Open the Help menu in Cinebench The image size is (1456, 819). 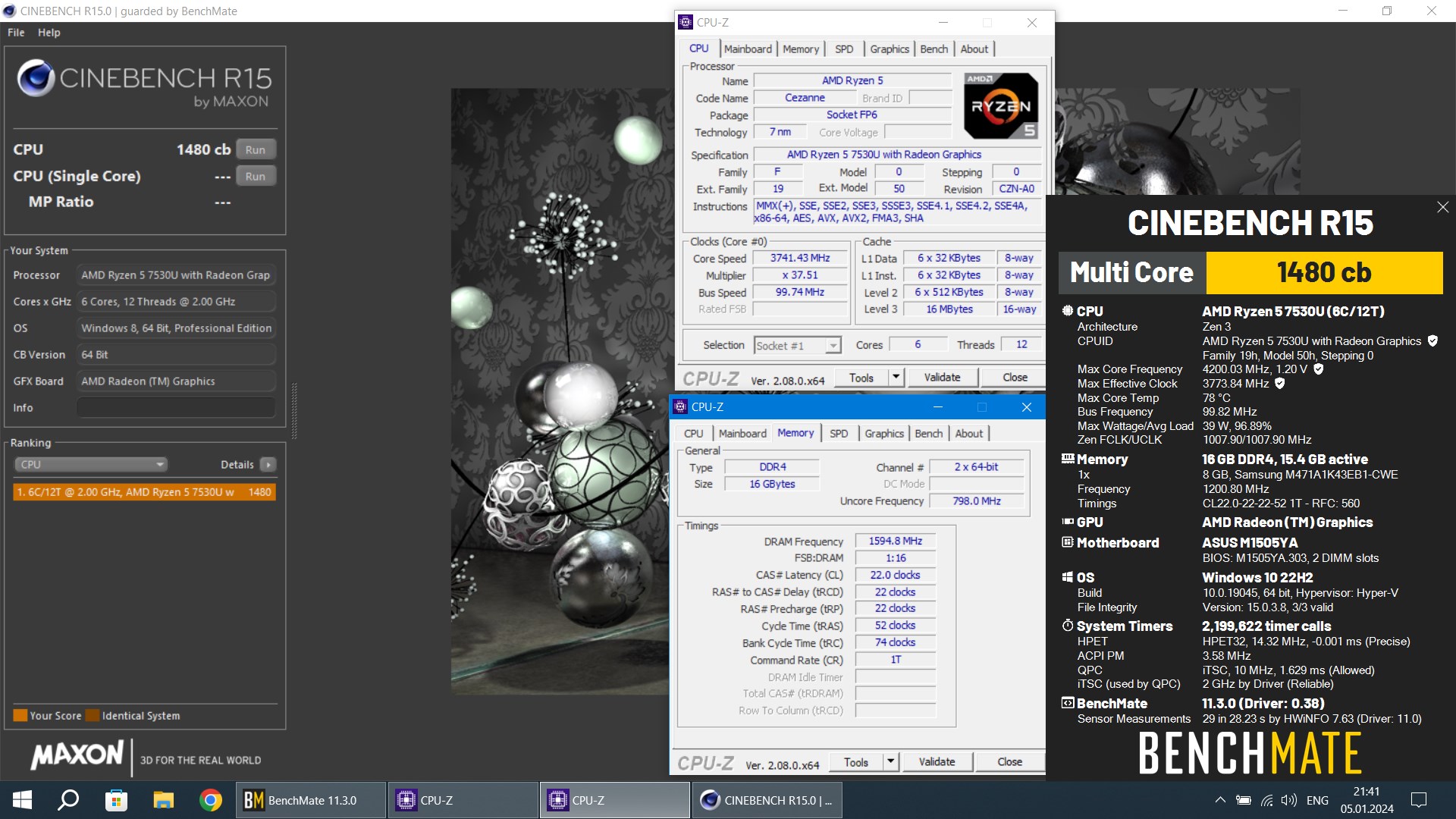(x=49, y=33)
